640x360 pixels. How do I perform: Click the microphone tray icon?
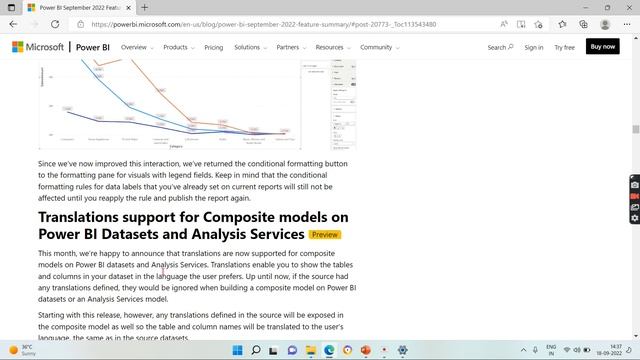coord(535,350)
